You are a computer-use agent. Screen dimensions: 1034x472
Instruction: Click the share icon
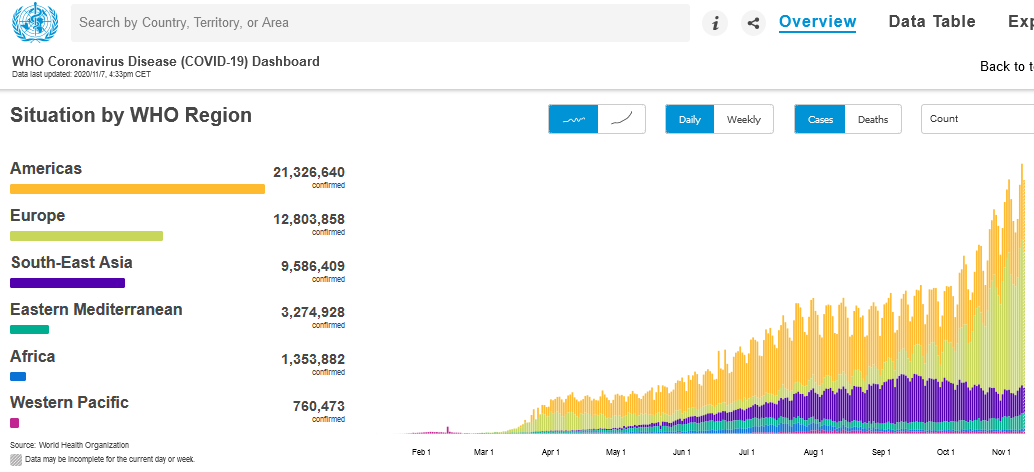coord(753,23)
